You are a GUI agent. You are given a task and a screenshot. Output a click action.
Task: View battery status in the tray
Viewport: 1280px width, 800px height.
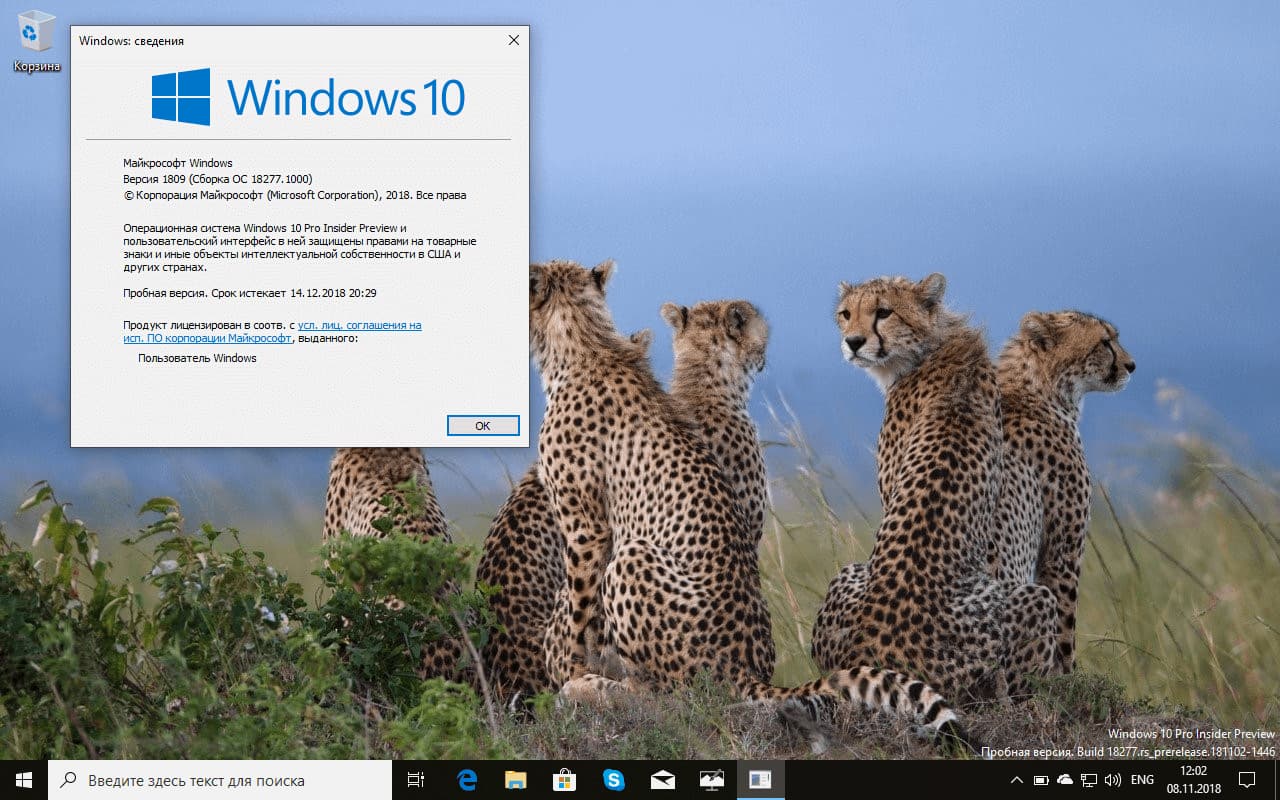click(x=1040, y=780)
